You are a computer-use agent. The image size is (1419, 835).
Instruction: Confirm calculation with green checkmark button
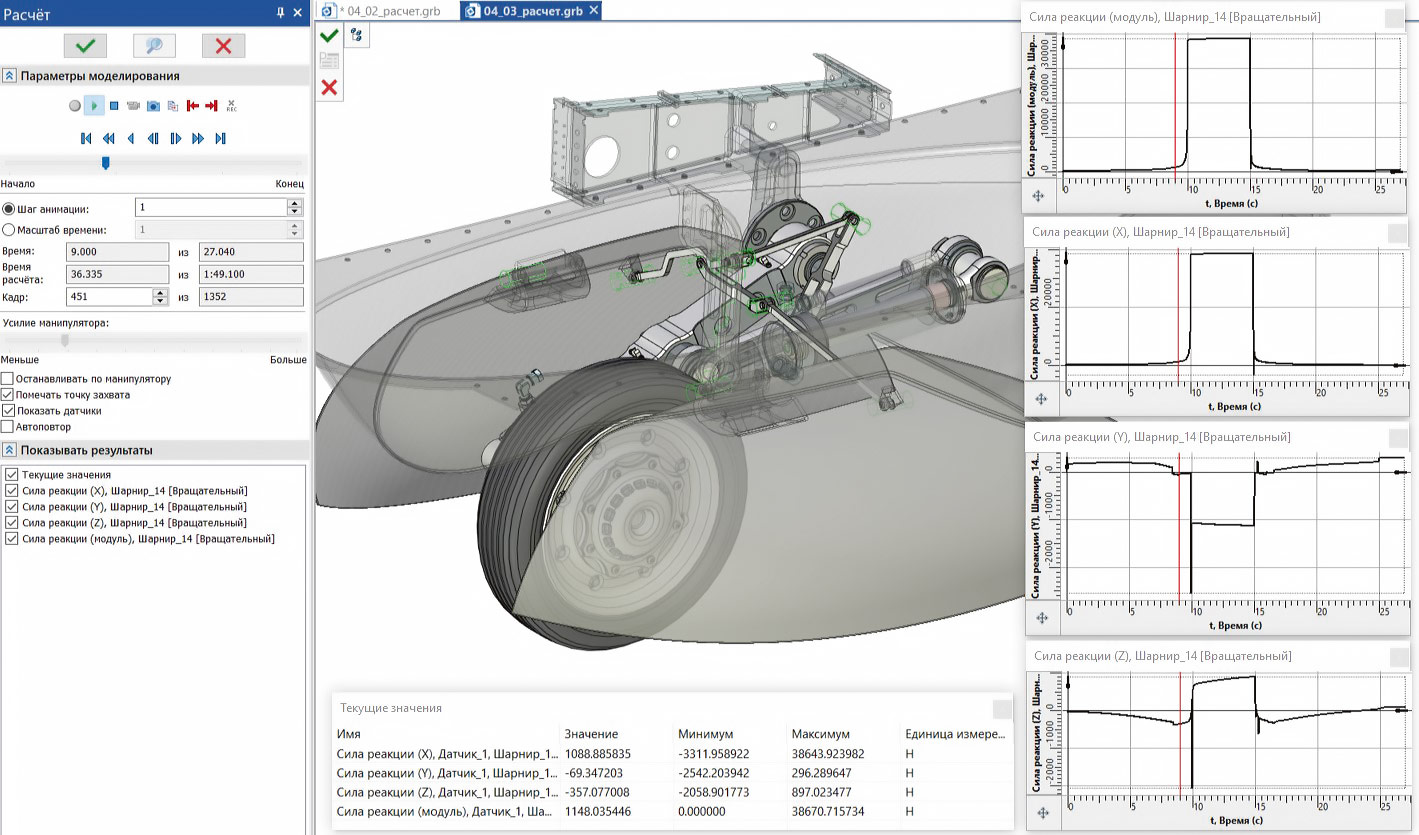tap(85, 45)
